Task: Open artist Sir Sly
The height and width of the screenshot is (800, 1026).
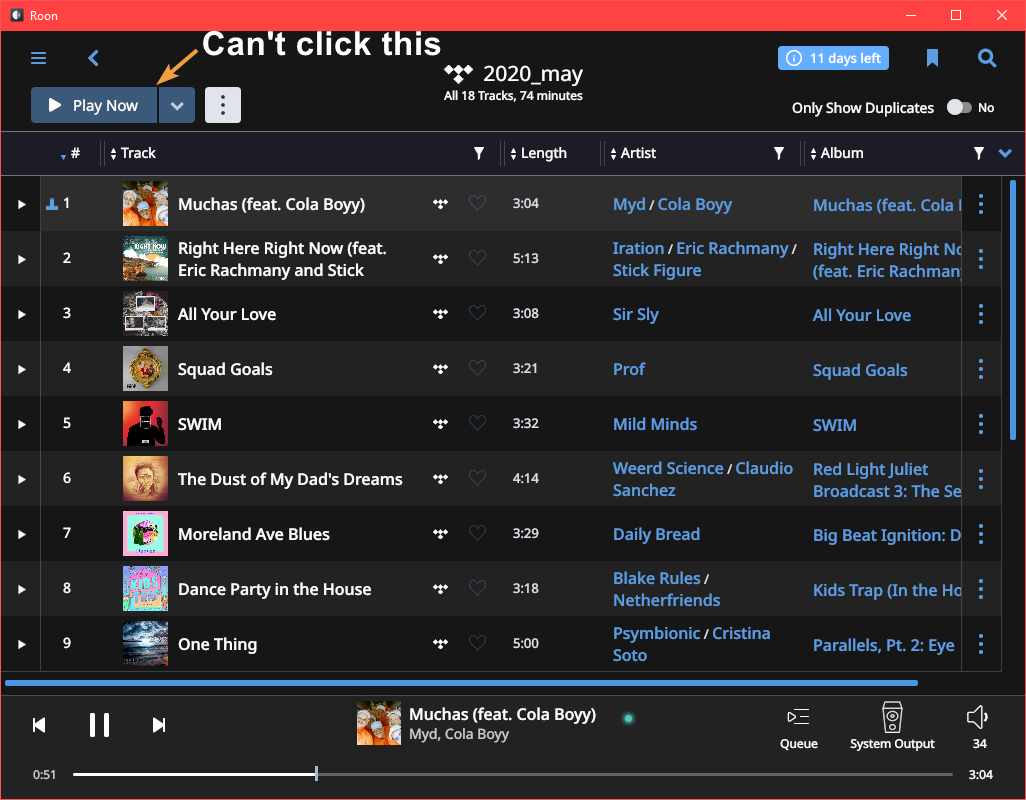Action: (x=635, y=315)
